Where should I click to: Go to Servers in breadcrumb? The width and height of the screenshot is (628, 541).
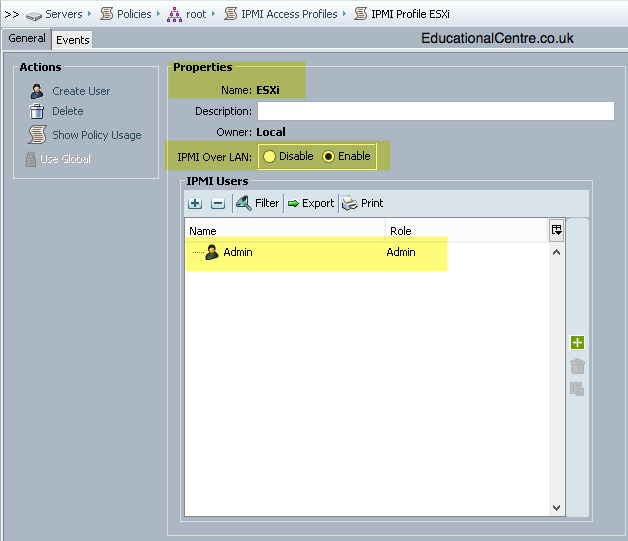click(x=63, y=14)
